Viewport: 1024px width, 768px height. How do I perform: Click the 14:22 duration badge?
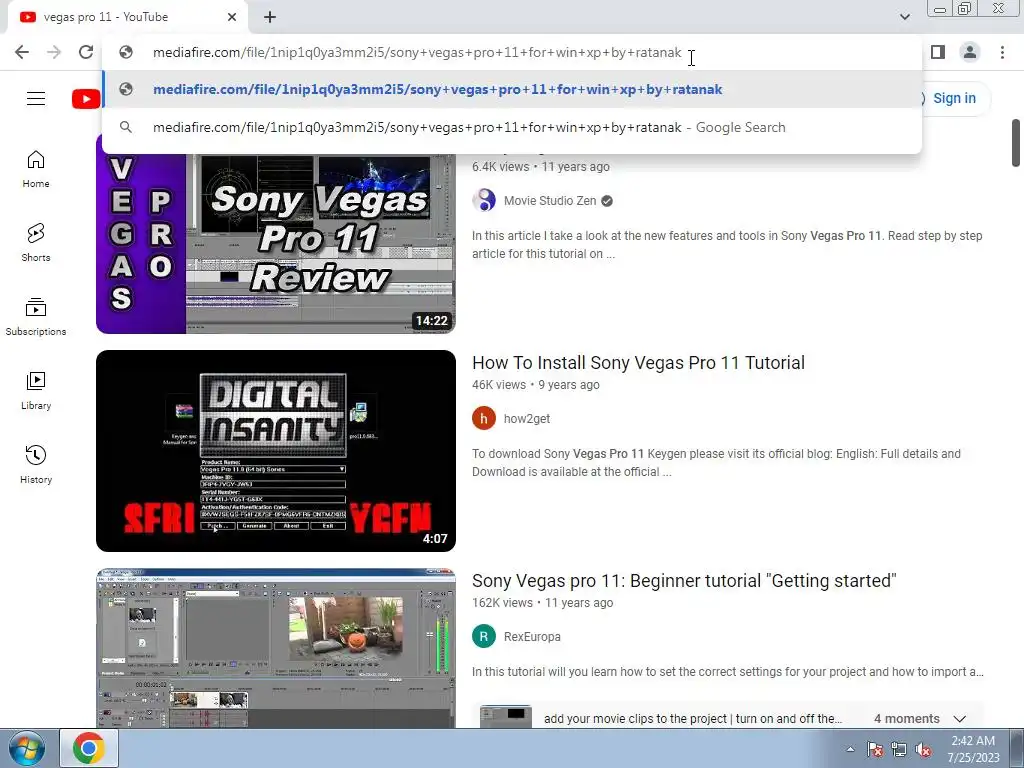pyautogui.click(x=432, y=321)
